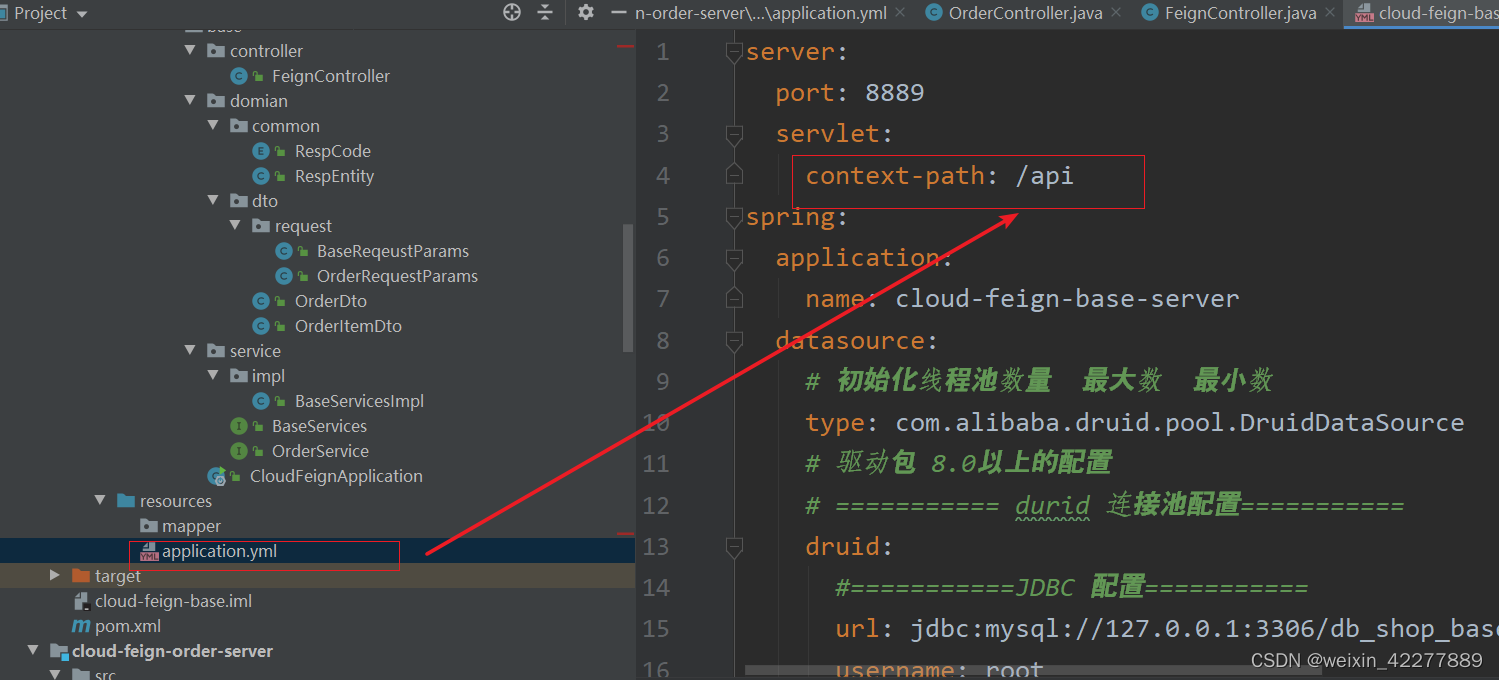This screenshot has height=680, width=1499.
Task: Fold the servlet block at line 3
Action: 735,134
